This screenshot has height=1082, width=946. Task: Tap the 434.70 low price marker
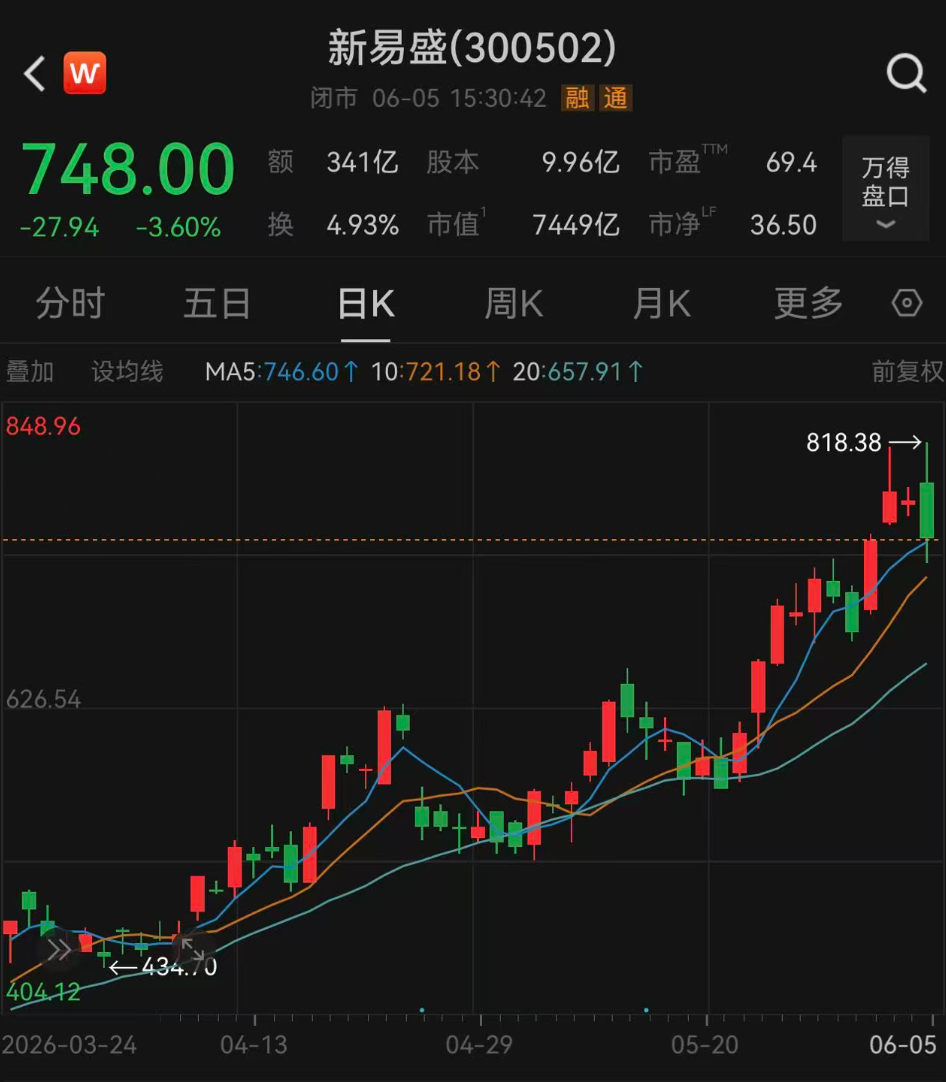click(179, 967)
